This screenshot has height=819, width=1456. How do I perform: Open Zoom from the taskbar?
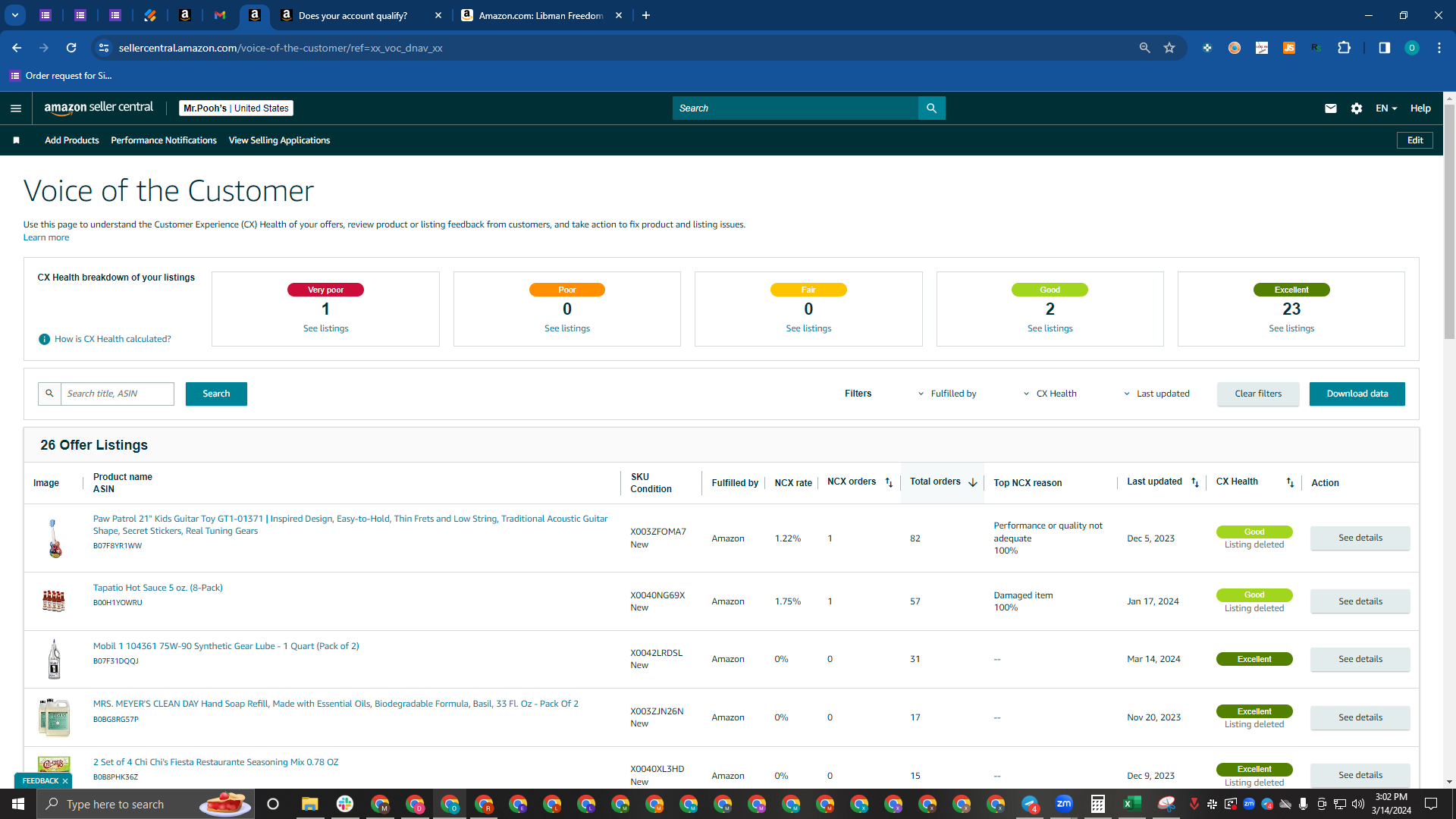(1064, 804)
